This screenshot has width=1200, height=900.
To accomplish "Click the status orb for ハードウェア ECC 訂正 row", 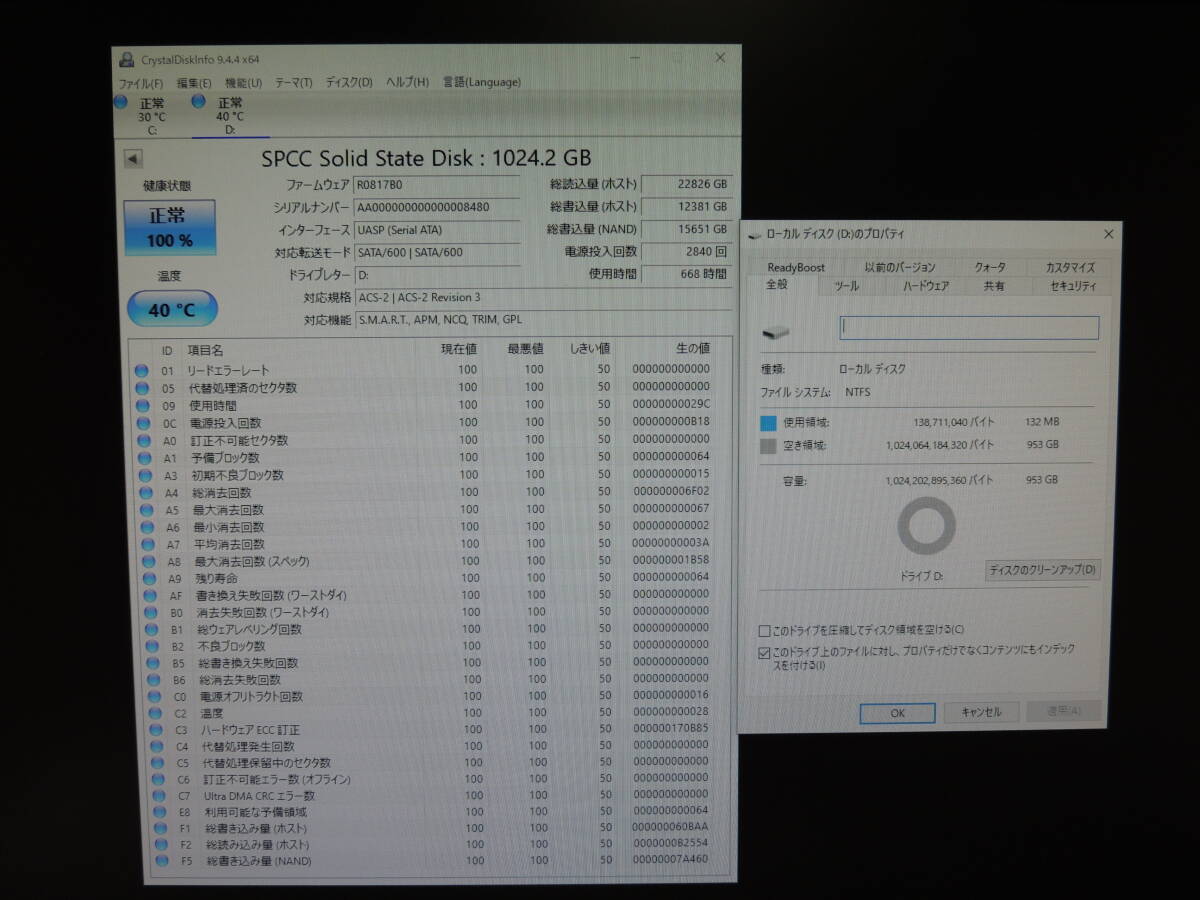I will (155, 730).
